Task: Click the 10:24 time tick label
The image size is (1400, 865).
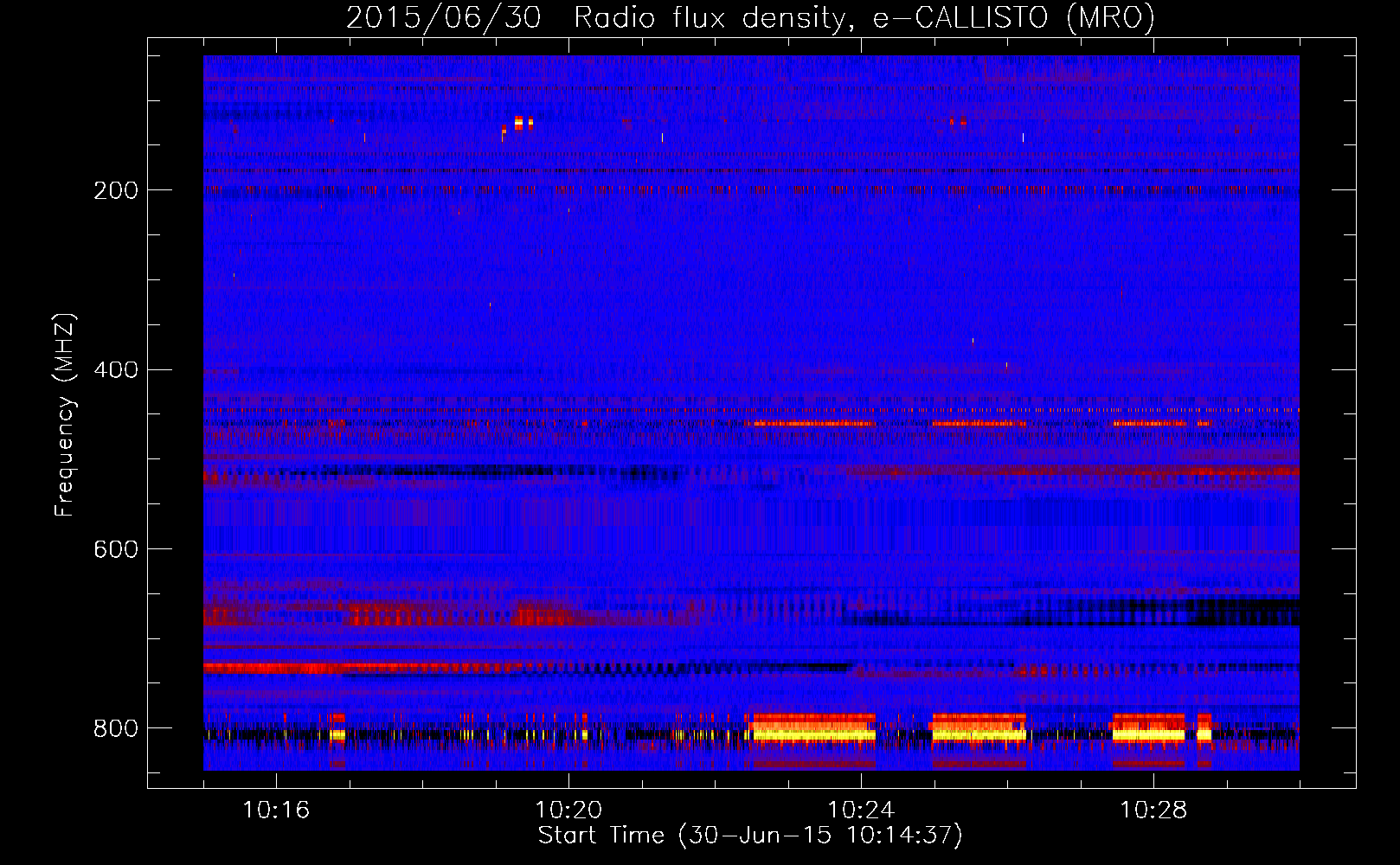Action: click(861, 811)
